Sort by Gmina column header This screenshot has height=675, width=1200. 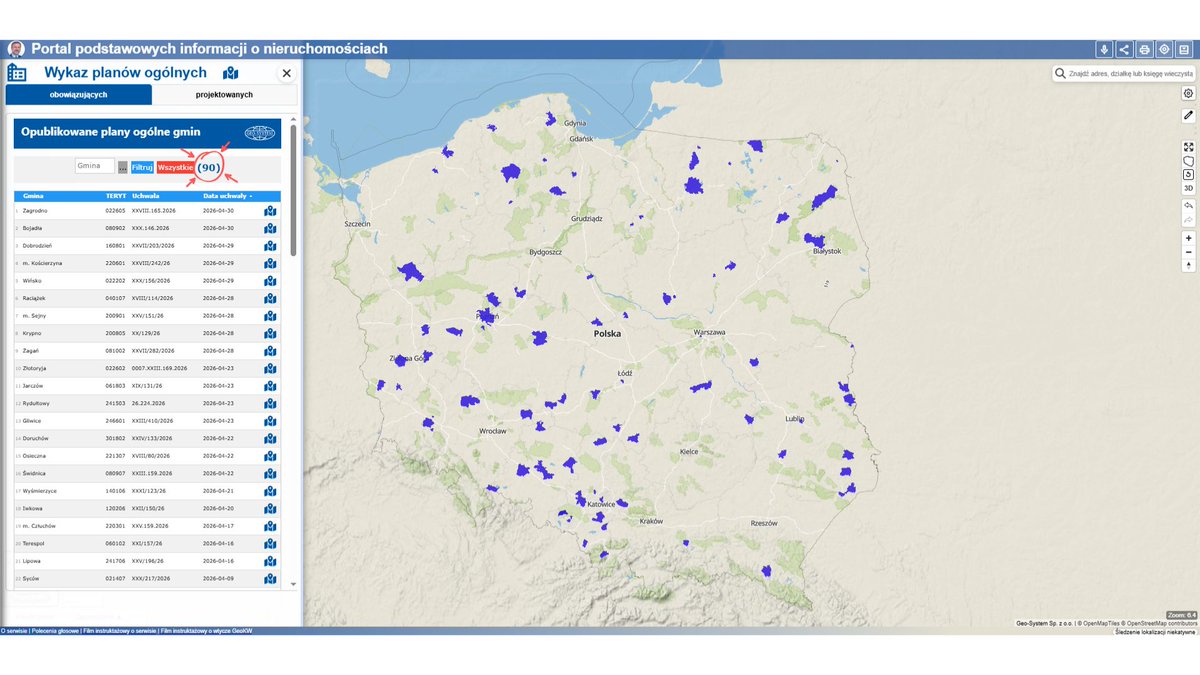coord(33,196)
